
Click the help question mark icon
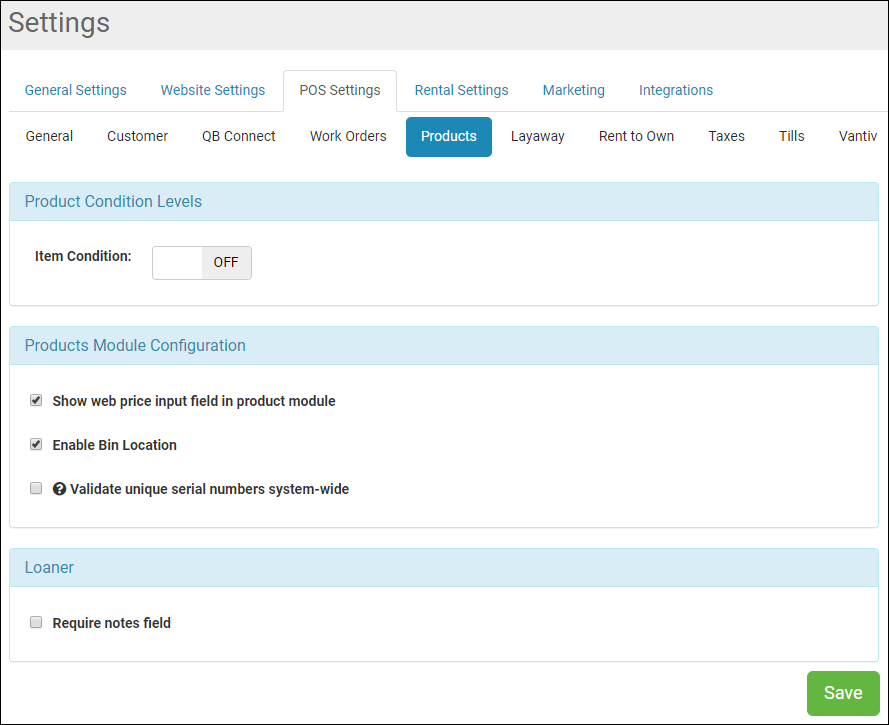point(59,489)
